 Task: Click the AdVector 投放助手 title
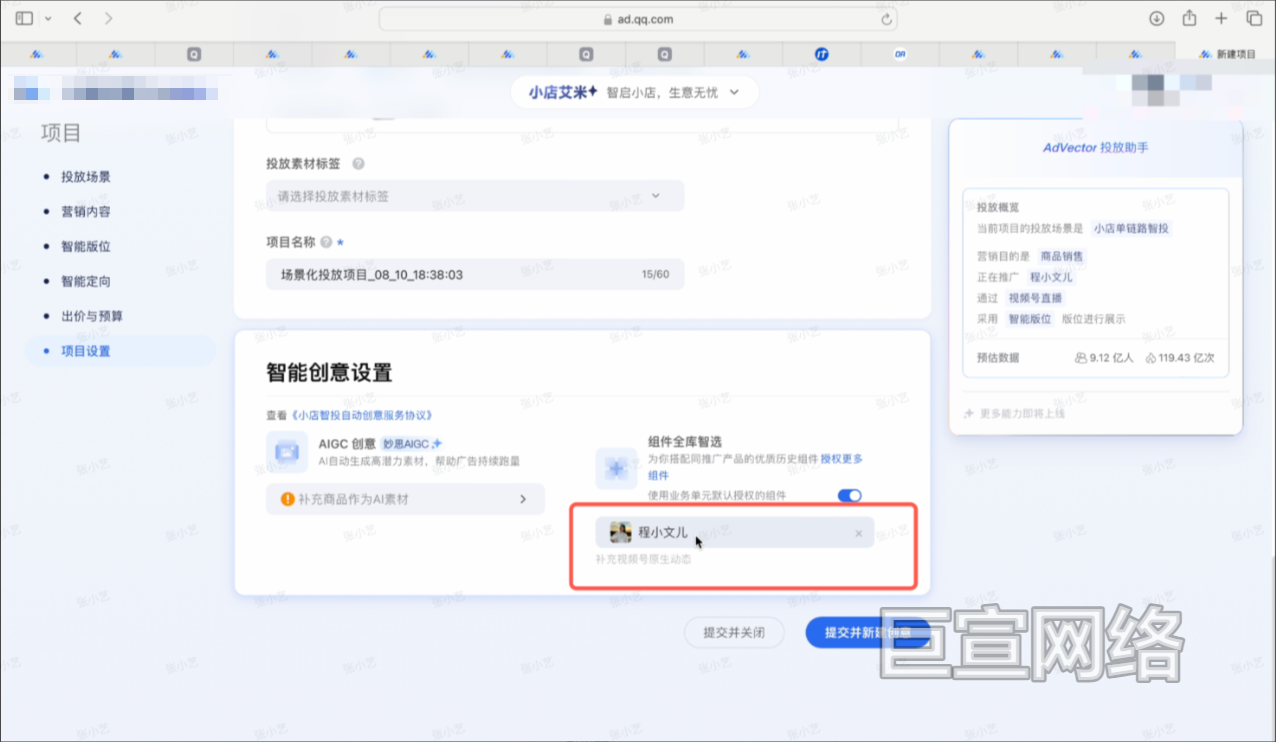(x=1096, y=147)
